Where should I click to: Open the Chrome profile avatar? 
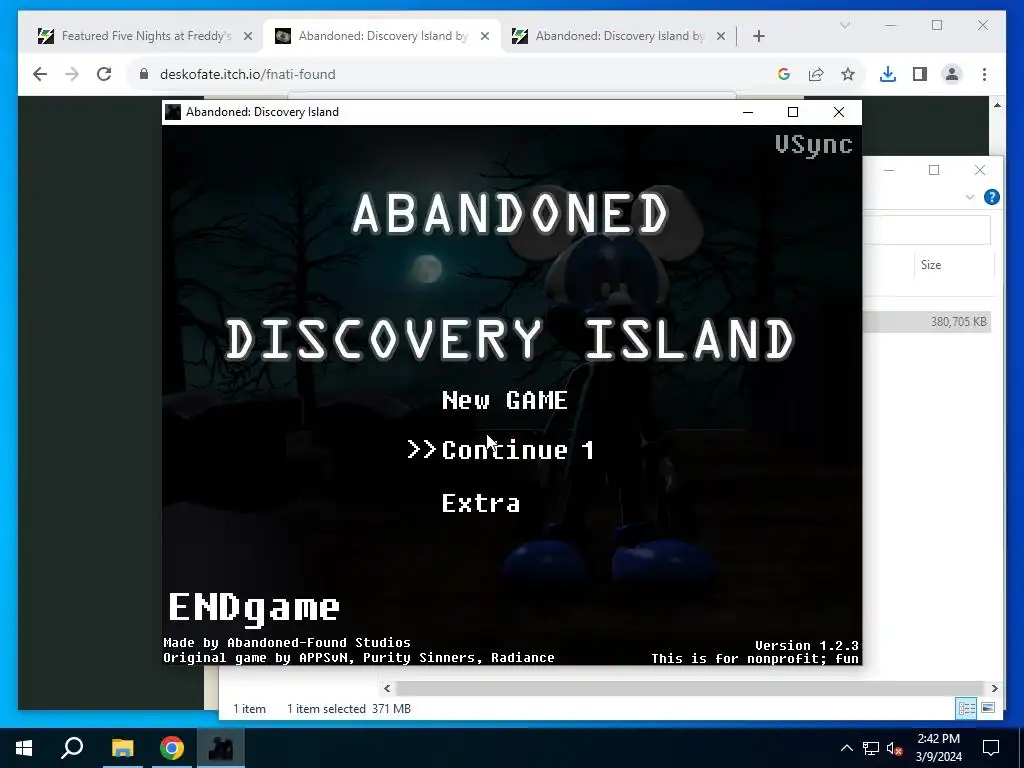[x=952, y=74]
